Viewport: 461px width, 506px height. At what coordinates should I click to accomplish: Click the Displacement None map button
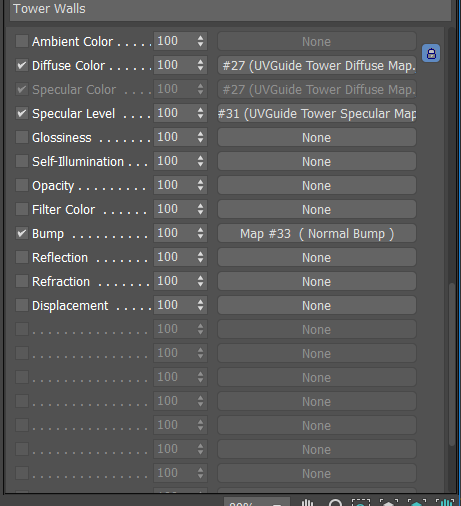(317, 305)
